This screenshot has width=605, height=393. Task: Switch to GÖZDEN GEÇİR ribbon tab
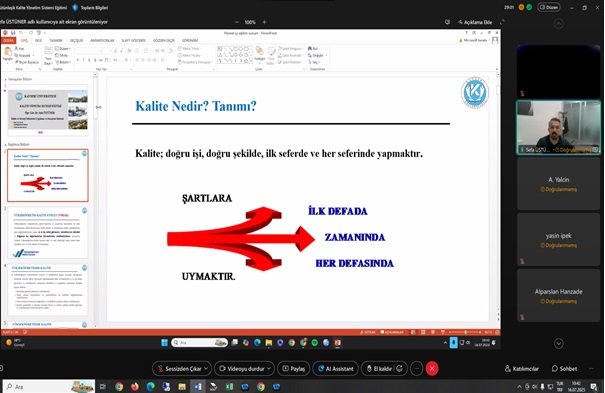pyautogui.click(x=164, y=40)
